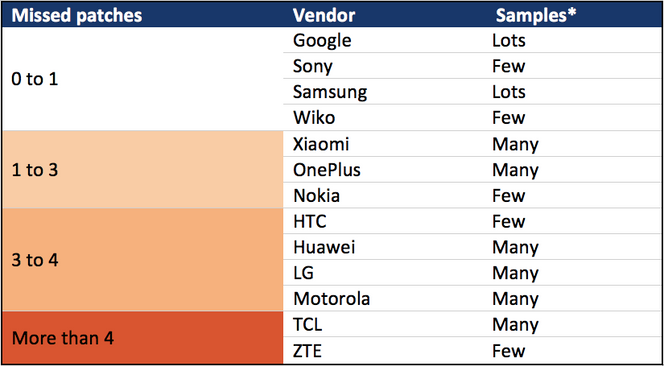Image resolution: width=664 pixels, height=366 pixels.
Task: Click the Lots sample value for Google
Action: 509,41
